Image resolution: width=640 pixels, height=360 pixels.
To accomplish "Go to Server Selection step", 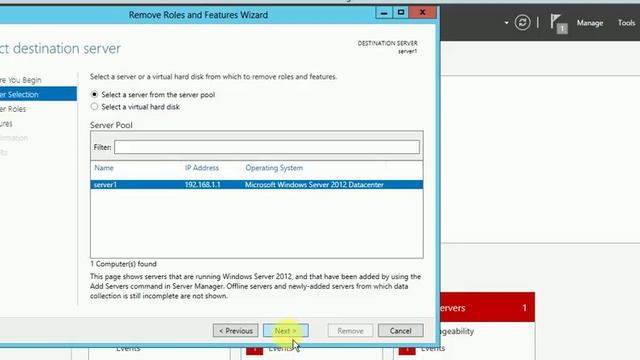I will pyautogui.click(x=38, y=94).
